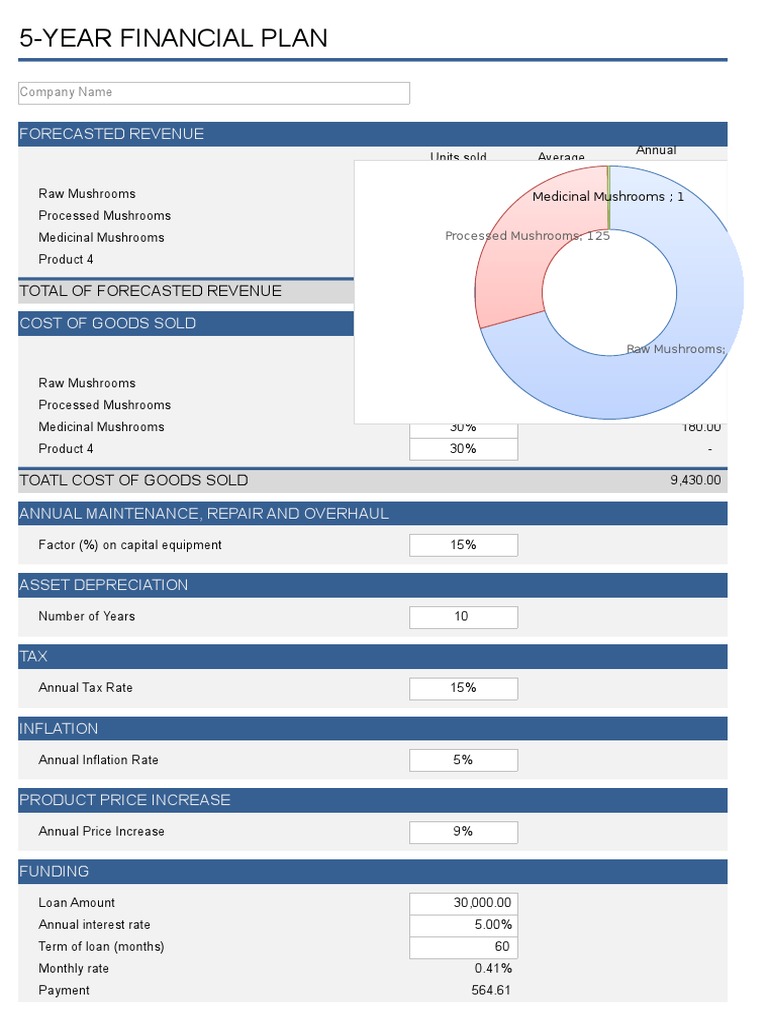Screen dimensions: 768x1024
Task: Click Product 4 under Cost of Goods Sold
Action: [66, 449]
